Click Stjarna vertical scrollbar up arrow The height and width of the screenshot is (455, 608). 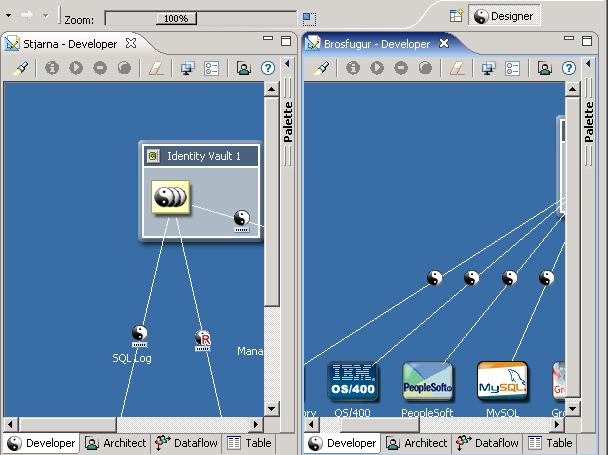click(x=271, y=90)
